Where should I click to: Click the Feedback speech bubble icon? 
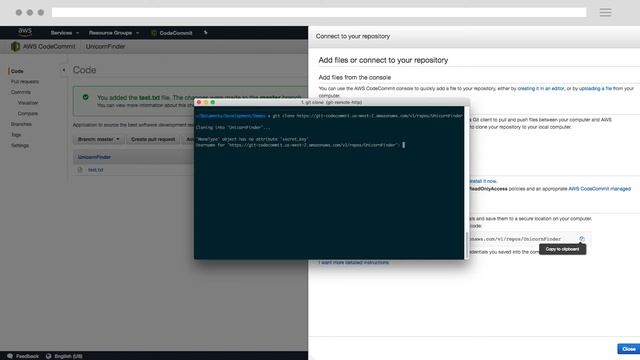point(10,356)
